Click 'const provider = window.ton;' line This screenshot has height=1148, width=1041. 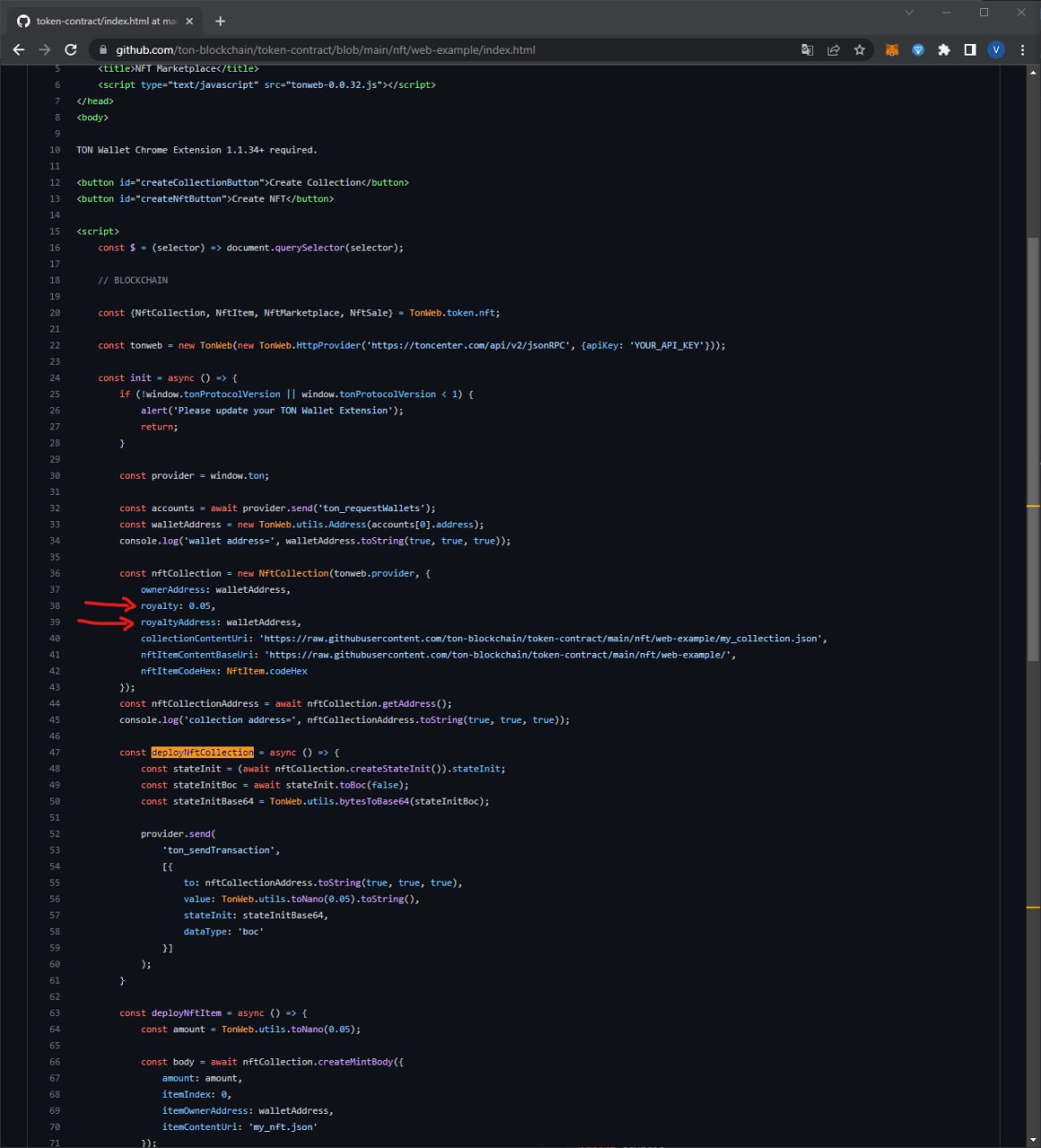(x=195, y=476)
